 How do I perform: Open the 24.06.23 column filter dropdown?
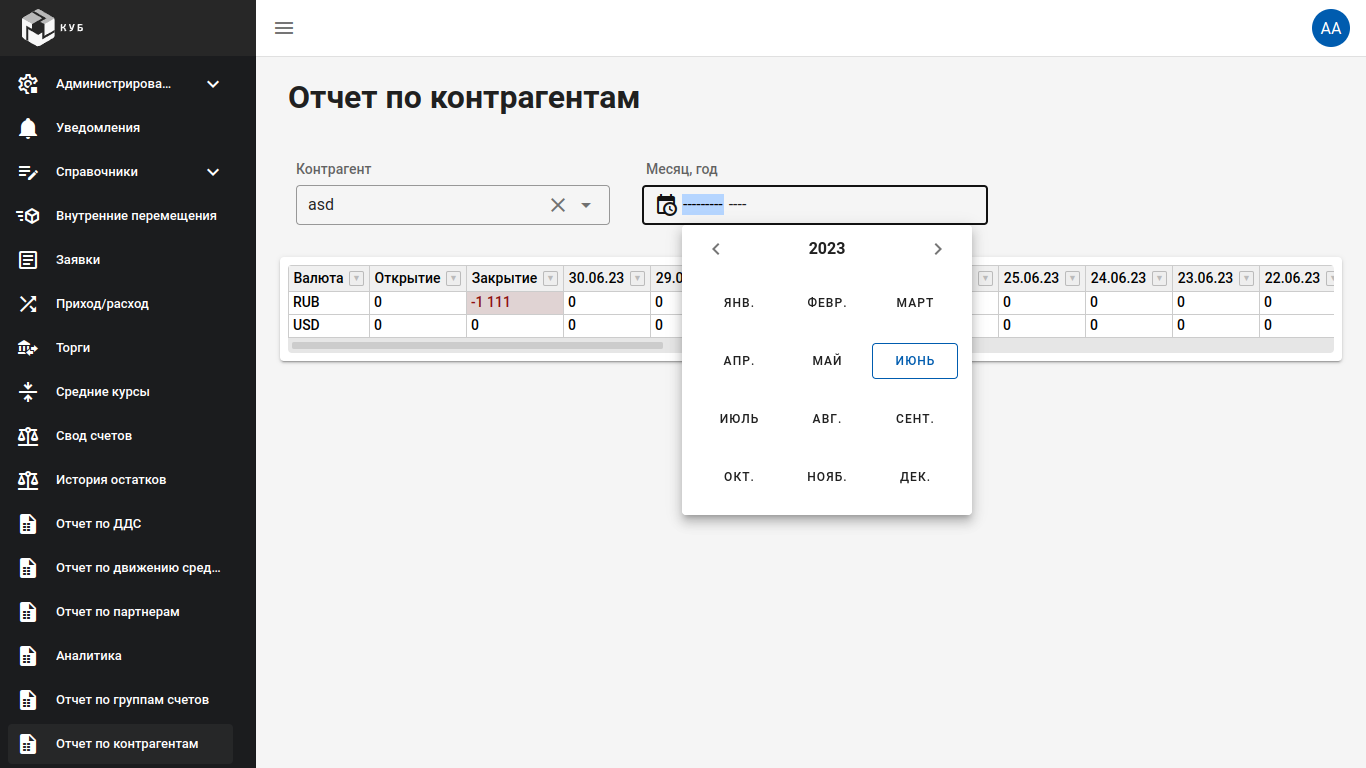pyautogui.click(x=1160, y=278)
